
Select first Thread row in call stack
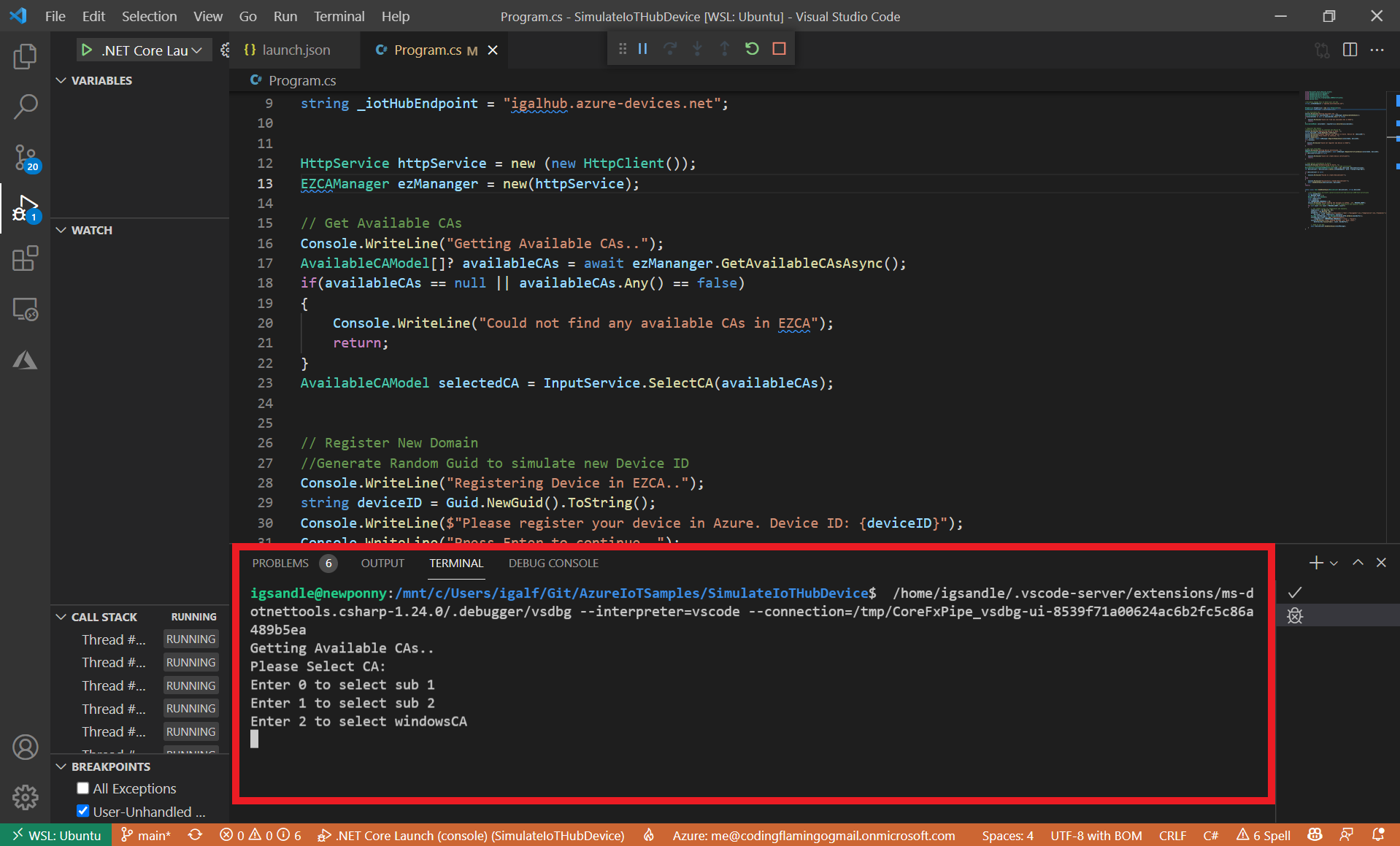[x=140, y=639]
